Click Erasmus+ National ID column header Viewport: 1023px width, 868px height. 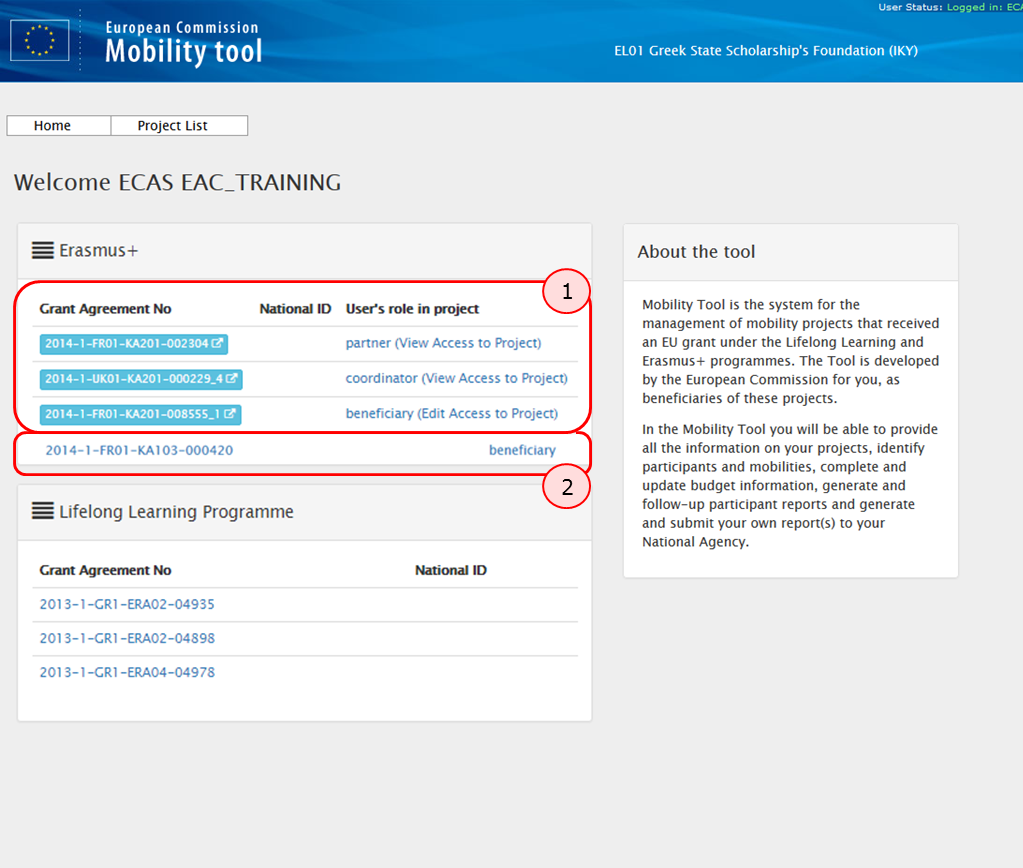296,309
